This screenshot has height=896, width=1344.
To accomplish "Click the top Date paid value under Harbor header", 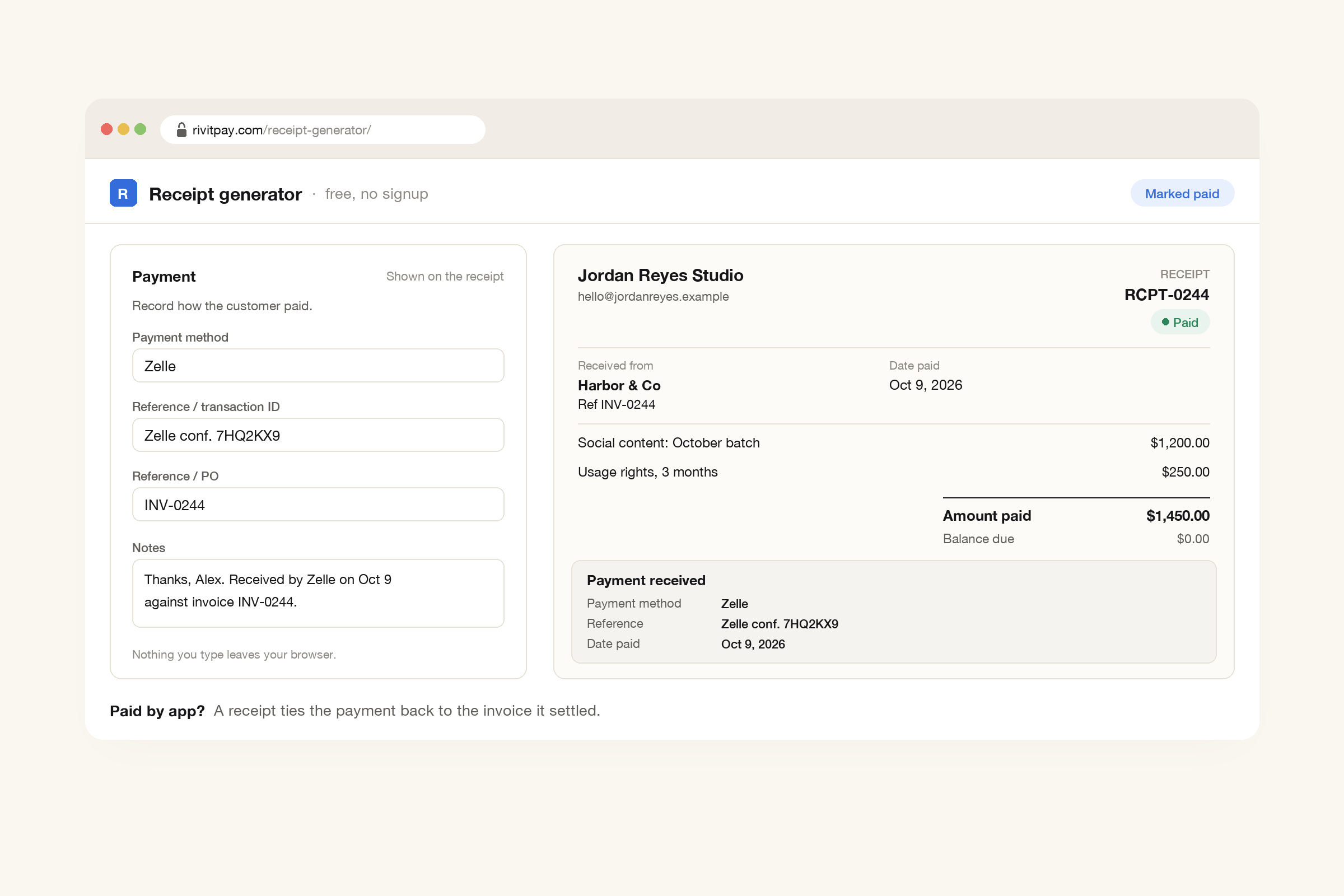I will [x=925, y=385].
